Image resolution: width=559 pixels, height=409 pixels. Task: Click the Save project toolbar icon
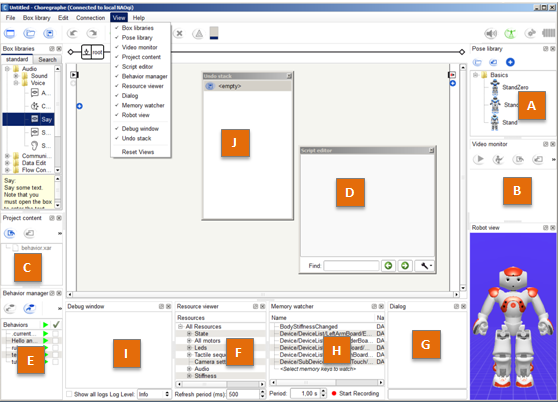48,34
